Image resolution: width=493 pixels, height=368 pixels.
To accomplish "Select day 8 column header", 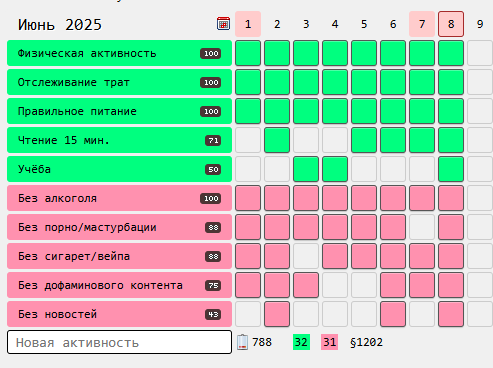I will click(x=451, y=24).
